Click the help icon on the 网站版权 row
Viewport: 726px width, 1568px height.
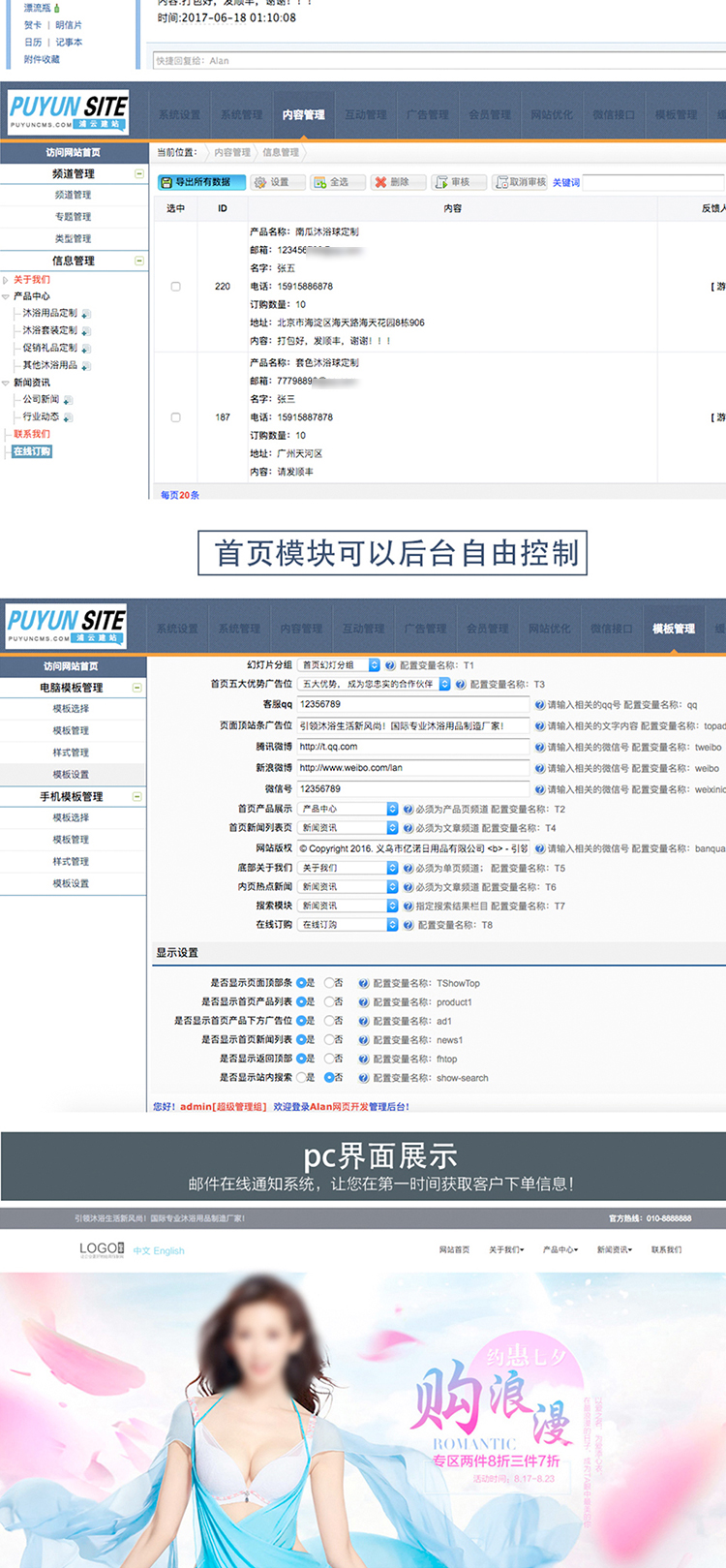coord(540,848)
